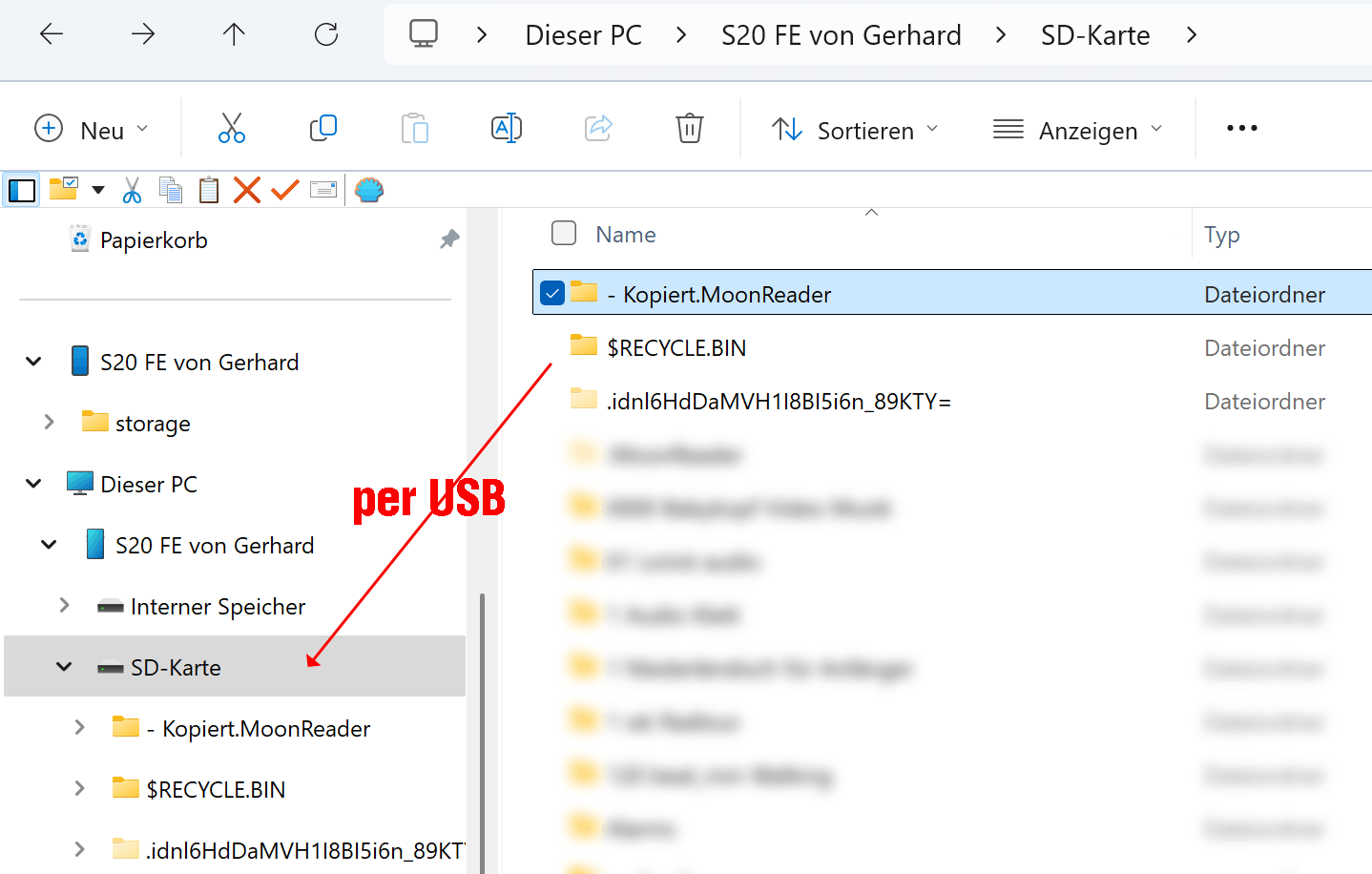The image size is (1372, 874).
Task: Collapse top S20 FE von Gerhard node
Action: pyautogui.click(x=33, y=362)
